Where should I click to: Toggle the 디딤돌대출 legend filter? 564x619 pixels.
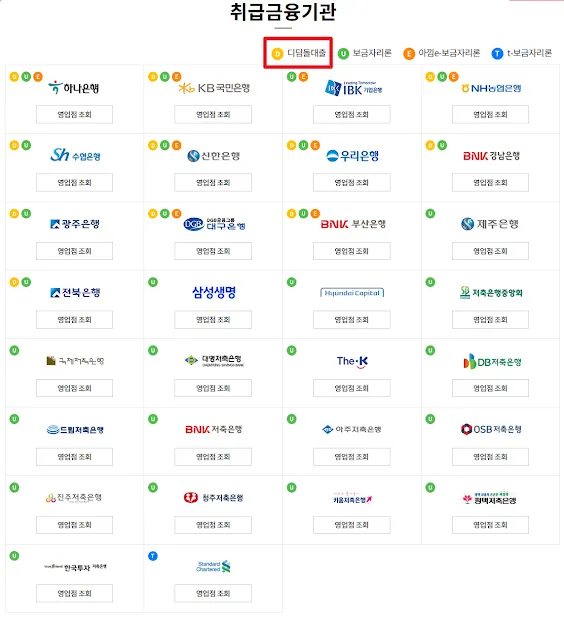coord(299,53)
